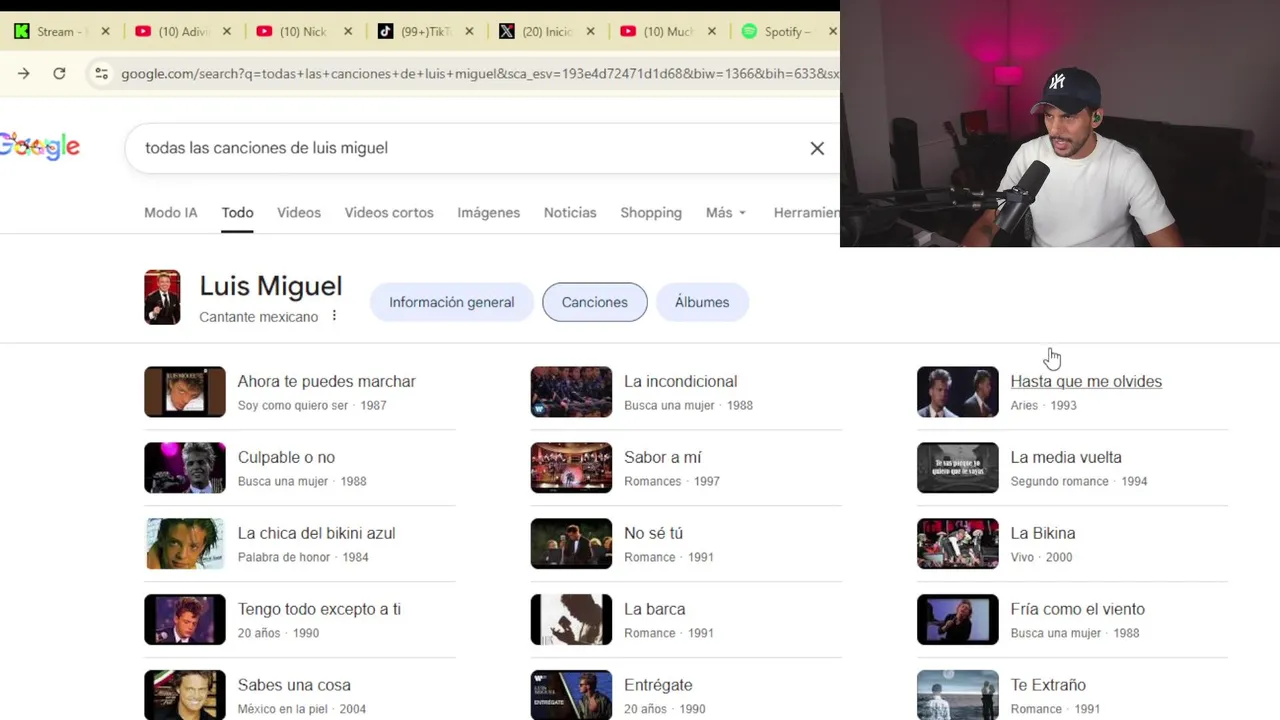Open Hasta que me olvides song

tap(1086, 381)
